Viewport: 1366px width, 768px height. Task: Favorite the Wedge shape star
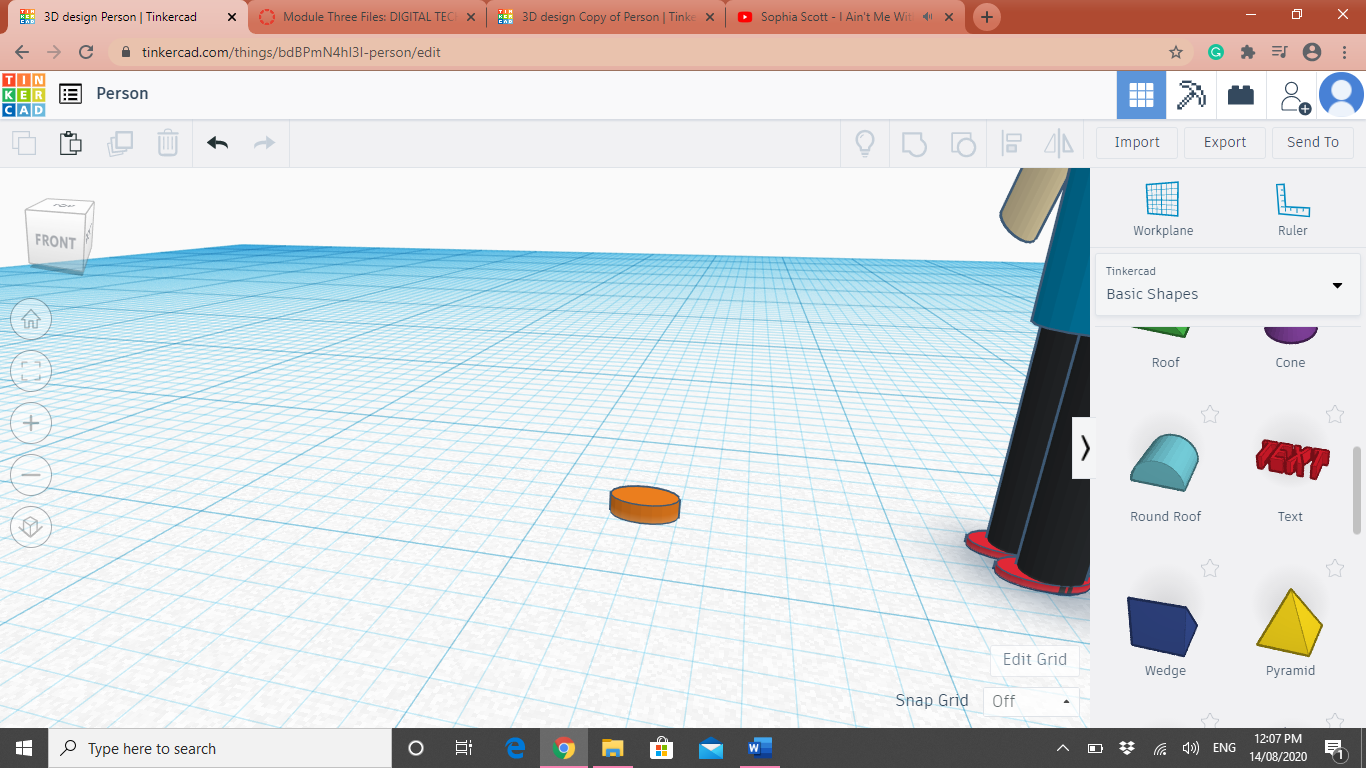[x=1210, y=568]
